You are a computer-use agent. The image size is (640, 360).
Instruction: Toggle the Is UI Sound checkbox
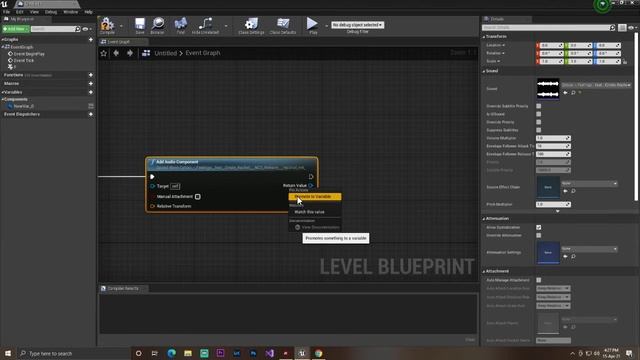[x=539, y=114]
